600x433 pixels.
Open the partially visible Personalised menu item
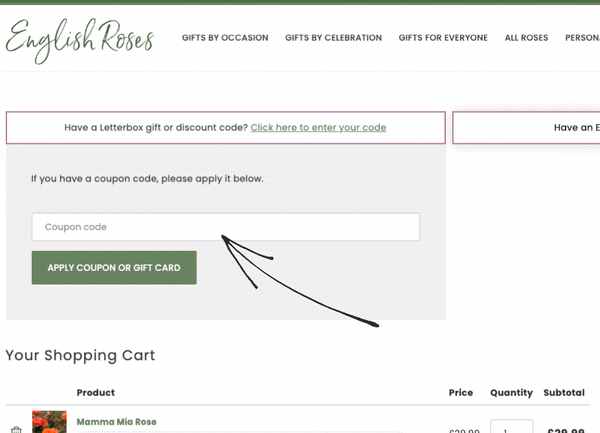click(582, 38)
